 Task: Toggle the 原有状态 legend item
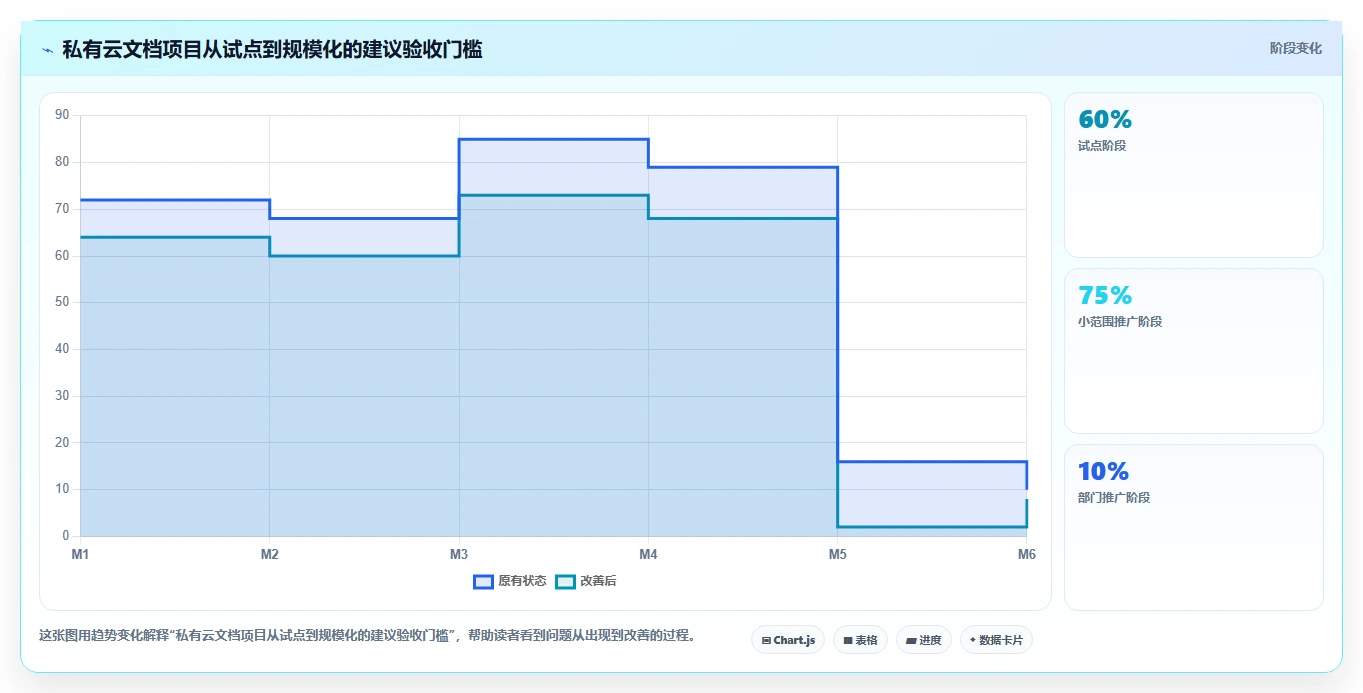[510, 581]
